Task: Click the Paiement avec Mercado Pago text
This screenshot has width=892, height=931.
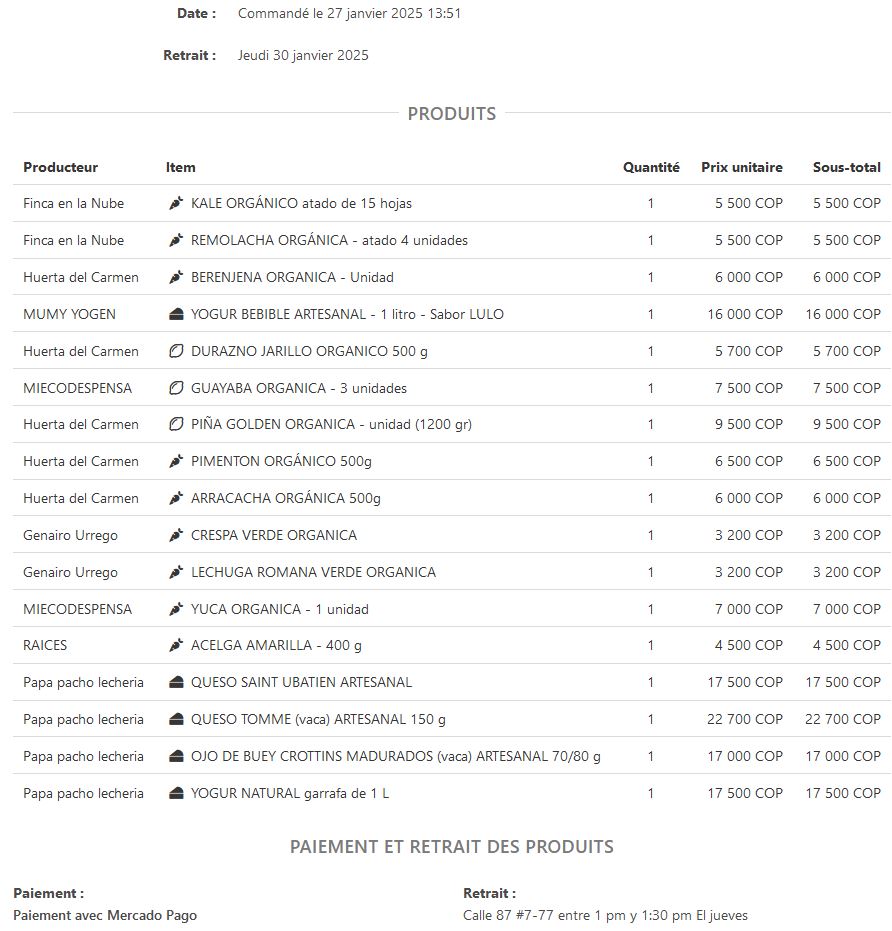Action: (105, 915)
